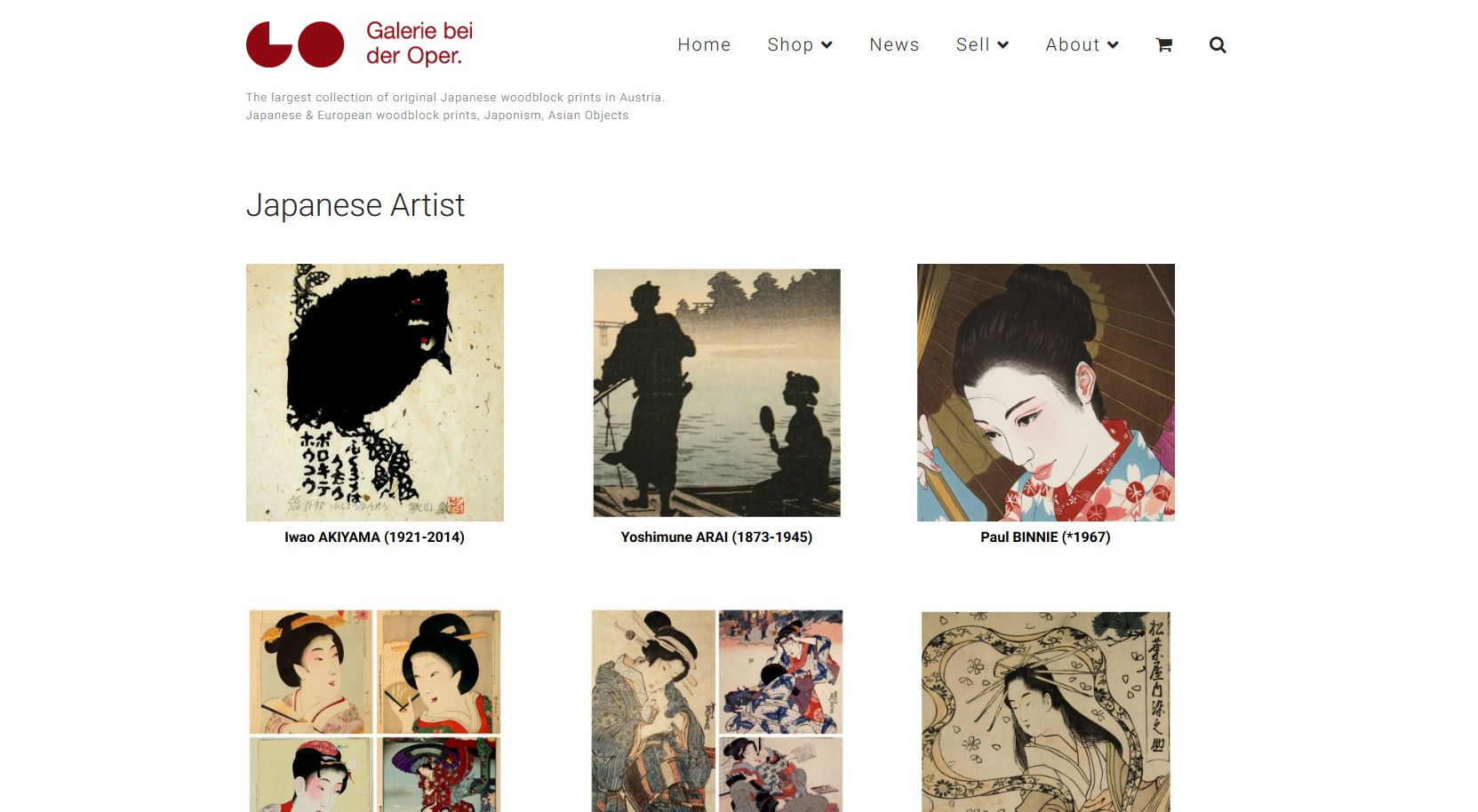Go to the Home page
Viewport: 1478px width, 812px height.
pos(704,45)
